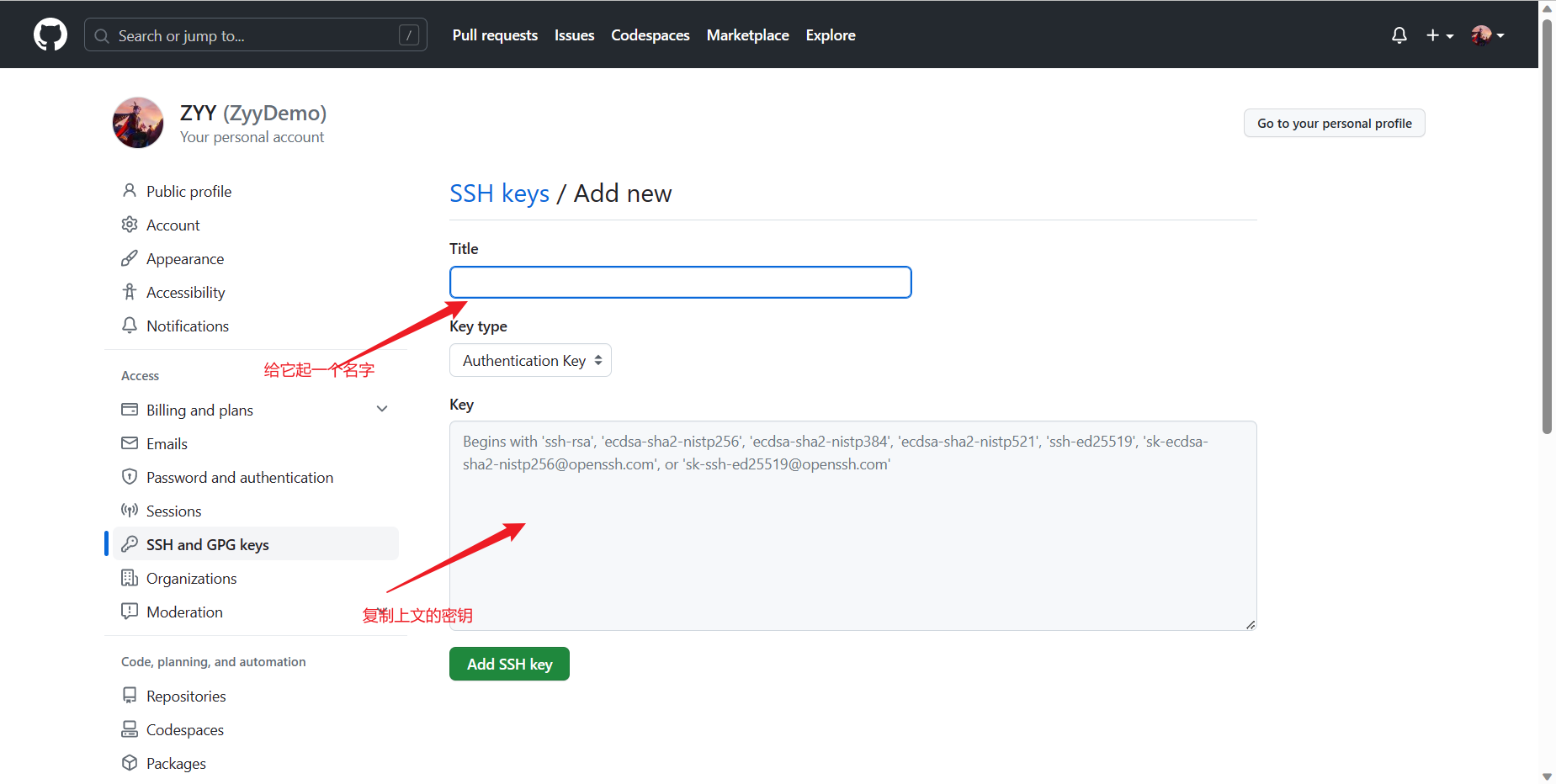This screenshot has width=1556, height=784.
Task: Click the shield icon for Password and authentication
Action: click(x=130, y=477)
